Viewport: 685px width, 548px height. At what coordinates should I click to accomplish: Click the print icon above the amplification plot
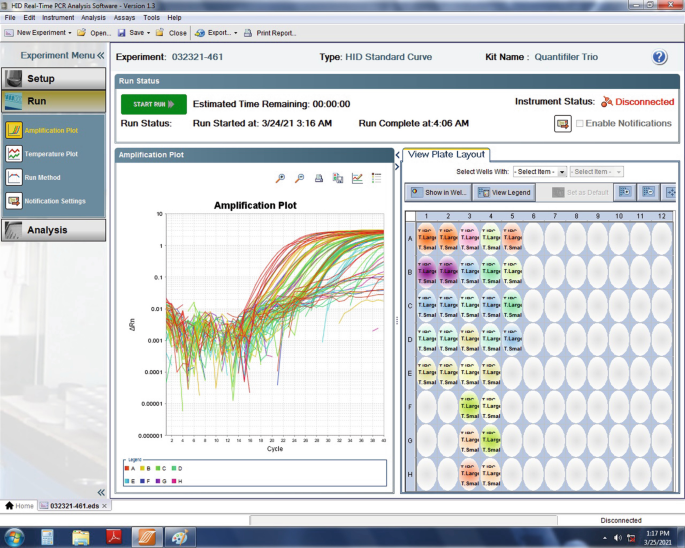coord(319,178)
